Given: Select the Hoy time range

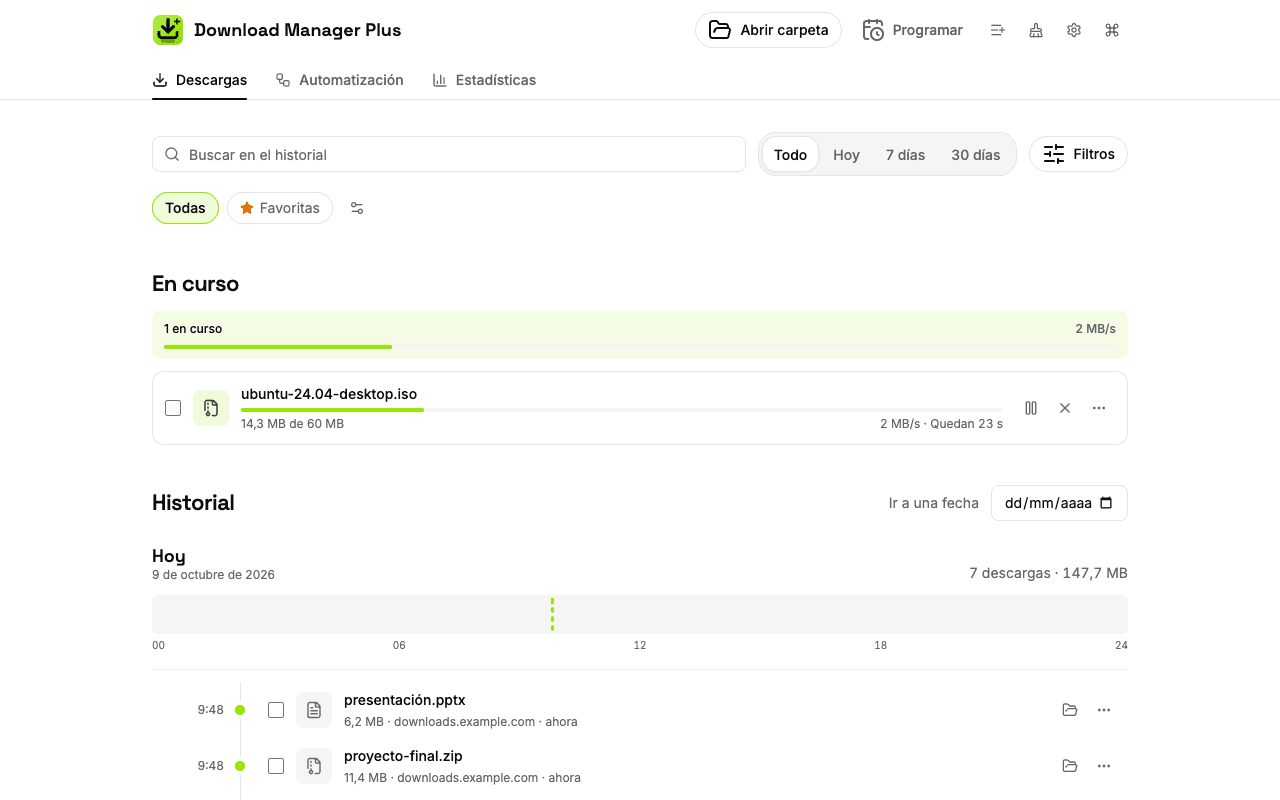Looking at the screenshot, I should coord(846,155).
